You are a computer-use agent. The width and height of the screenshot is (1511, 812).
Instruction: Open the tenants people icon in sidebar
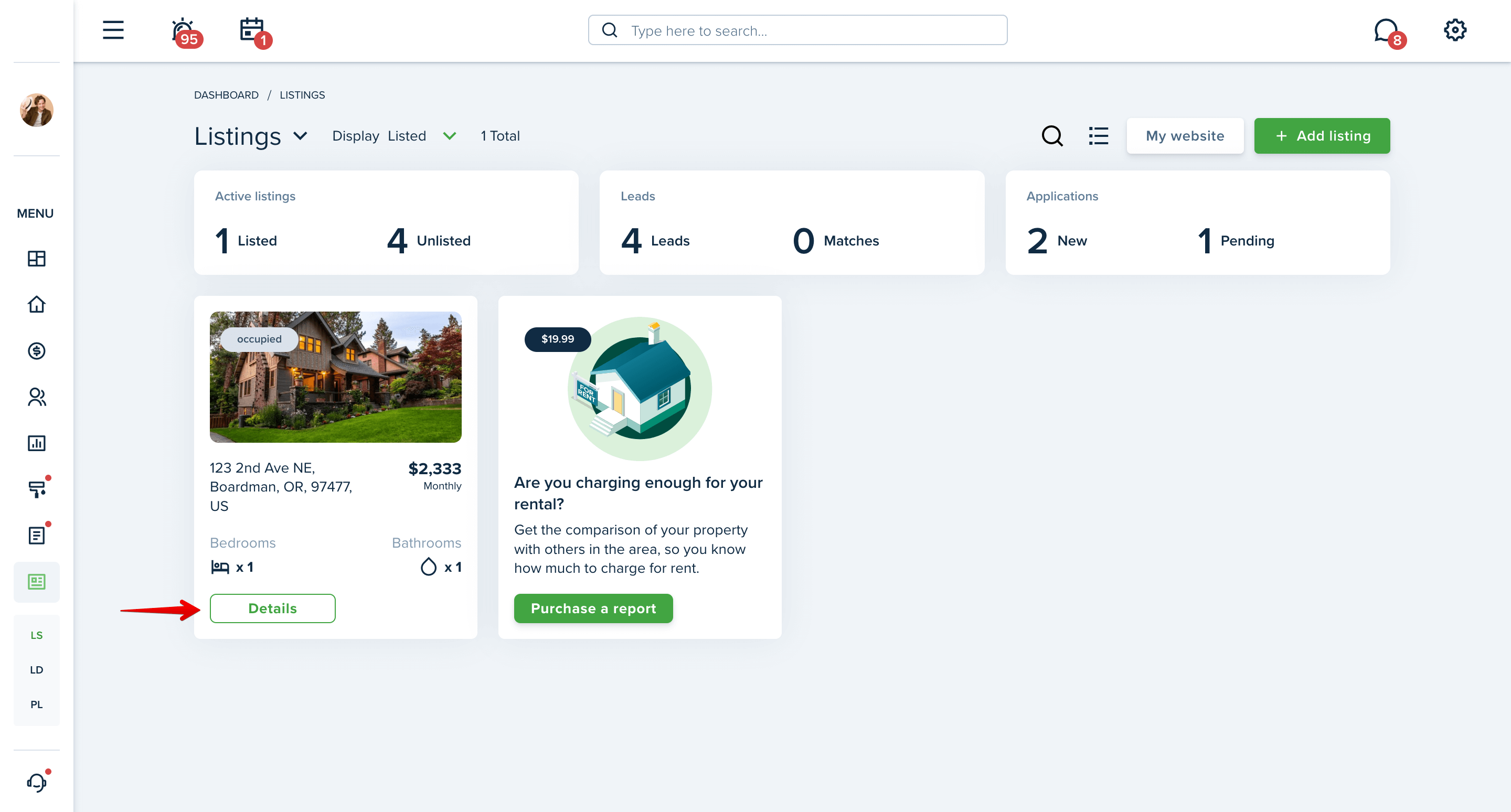point(36,397)
